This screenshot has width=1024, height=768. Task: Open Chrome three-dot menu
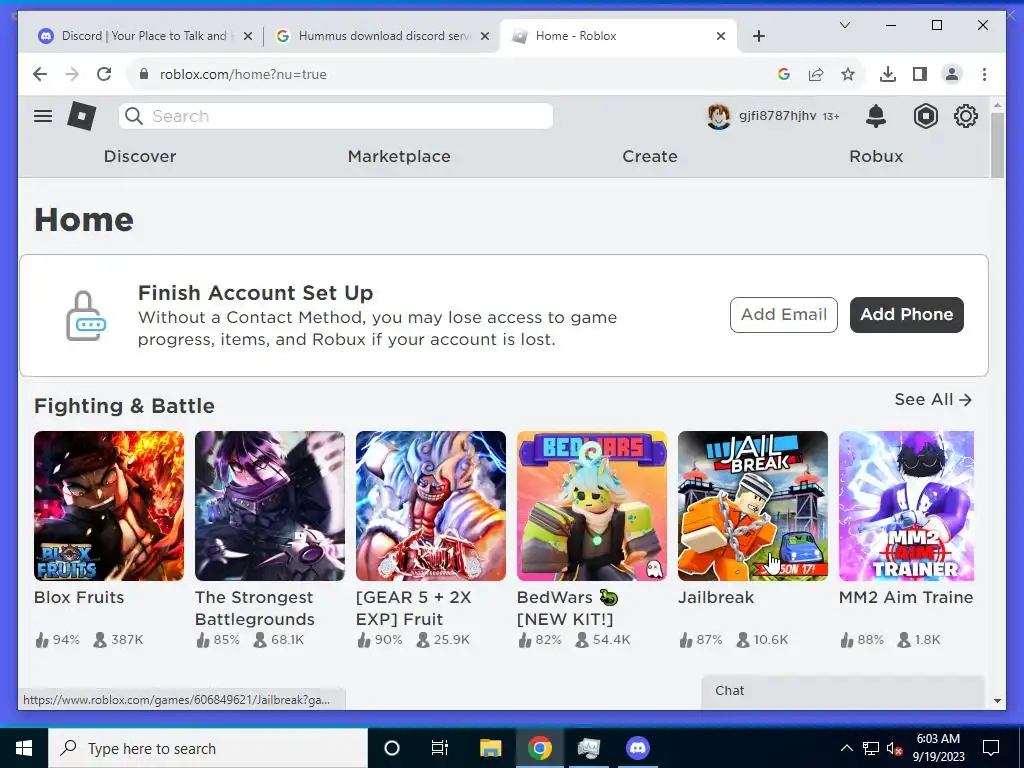[x=984, y=74]
